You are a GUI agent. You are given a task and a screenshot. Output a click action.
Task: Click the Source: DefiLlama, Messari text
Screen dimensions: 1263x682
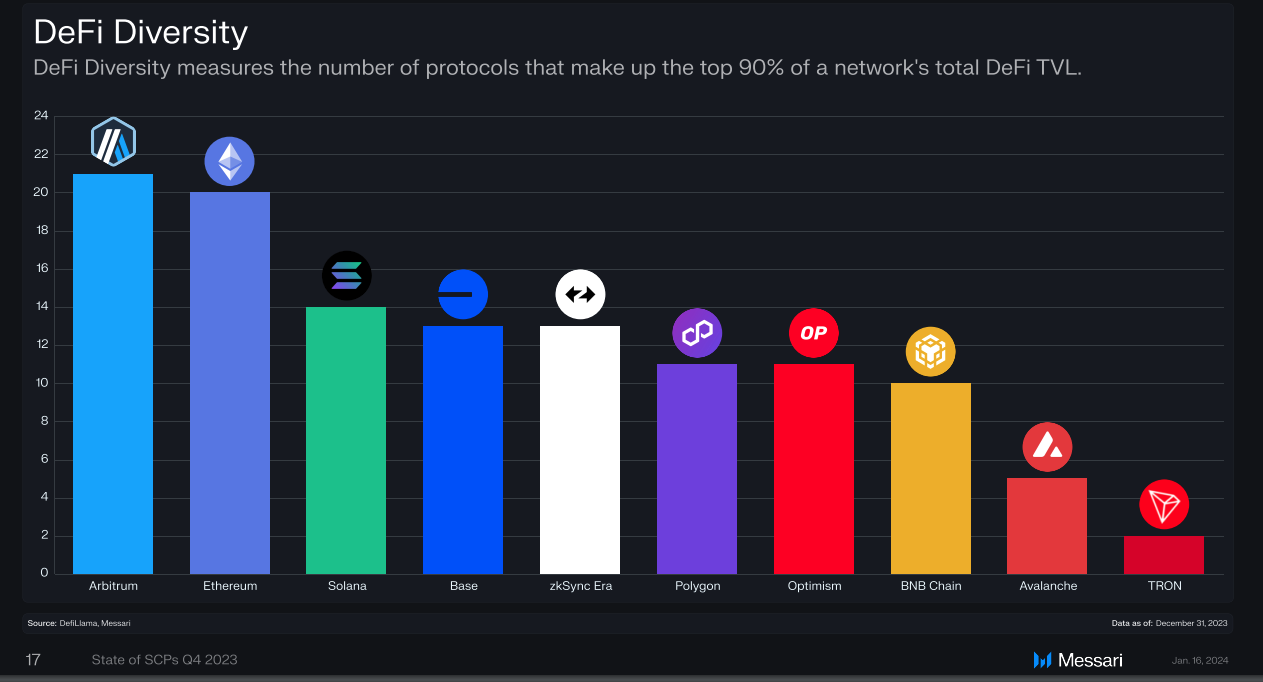pos(79,623)
